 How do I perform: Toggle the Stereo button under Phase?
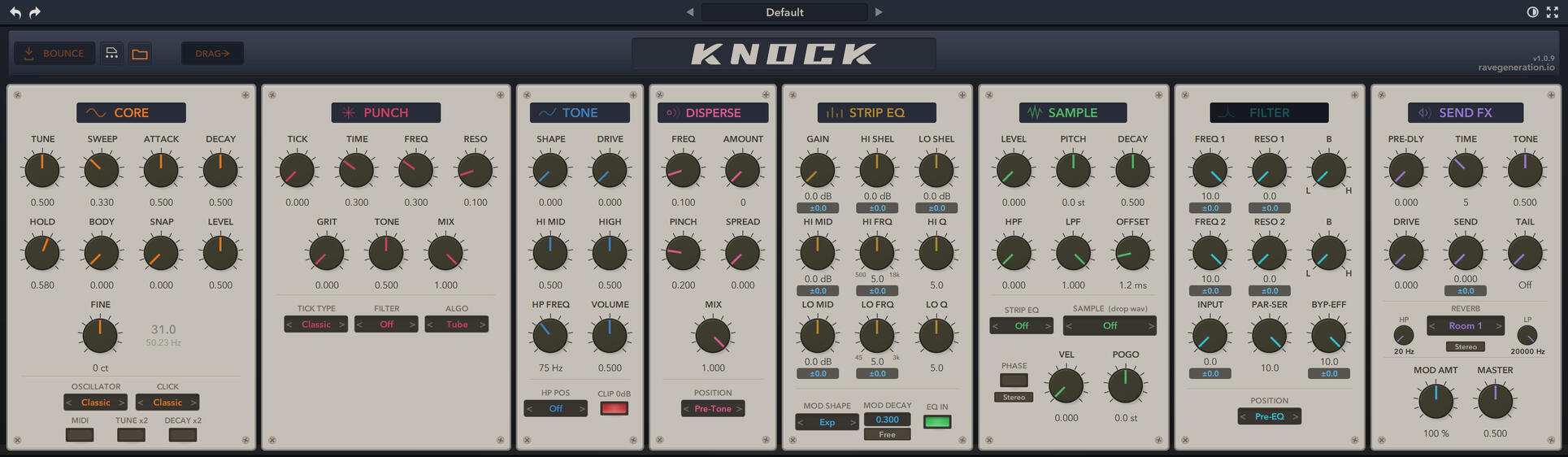click(x=1014, y=397)
